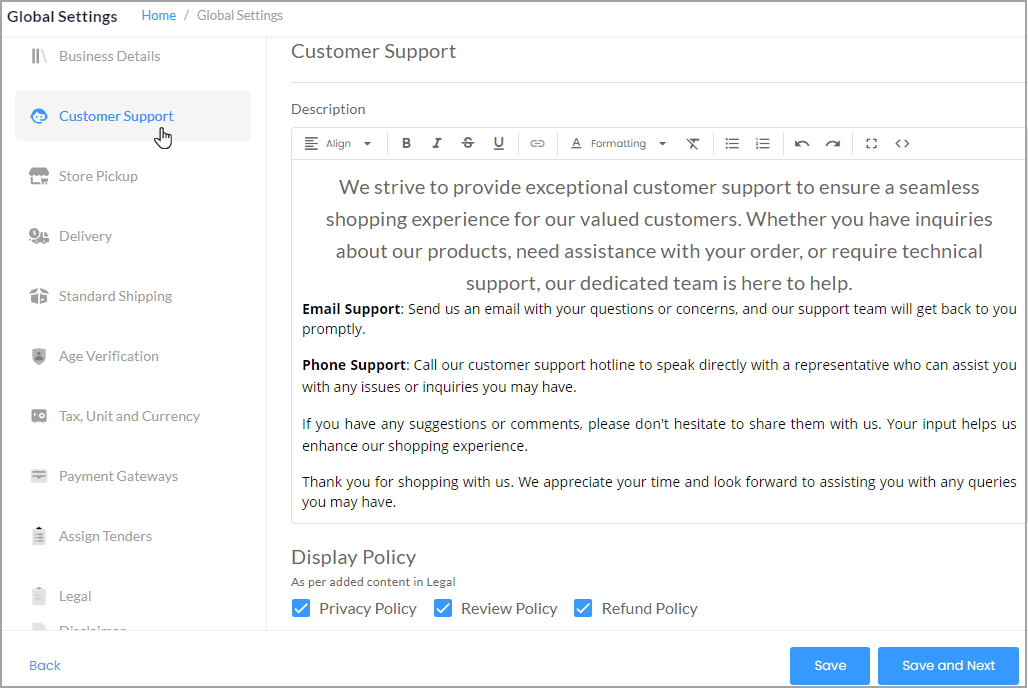Toggle bold formatting in editor toolbar
Viewport: 1028px width, 688px height.
tap(406, 143)
